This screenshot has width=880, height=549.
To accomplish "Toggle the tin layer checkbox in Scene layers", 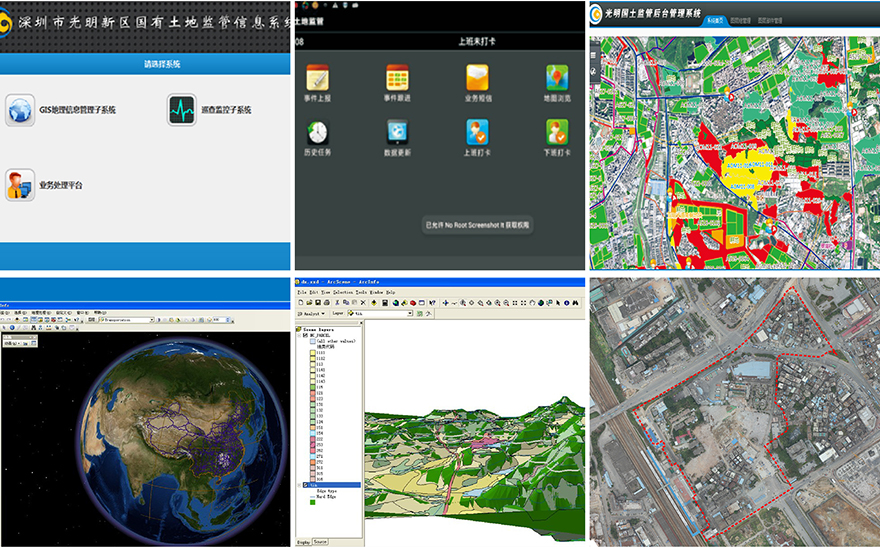I will [305, 485].
